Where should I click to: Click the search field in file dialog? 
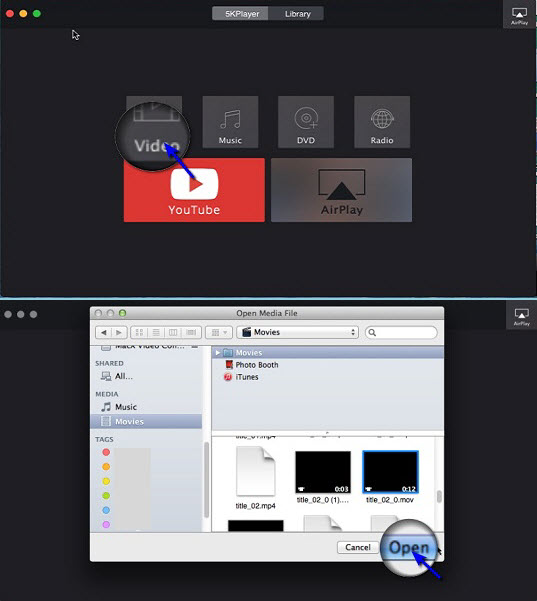[x=401, y=332]
